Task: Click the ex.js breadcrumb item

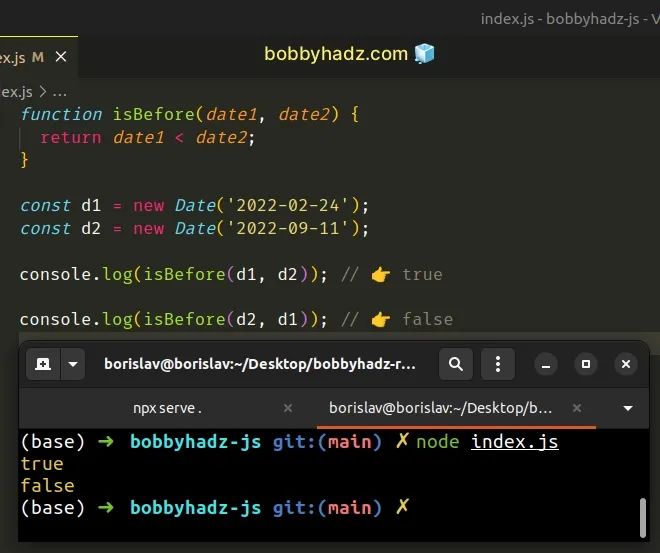Action: [x=16, y=92]
